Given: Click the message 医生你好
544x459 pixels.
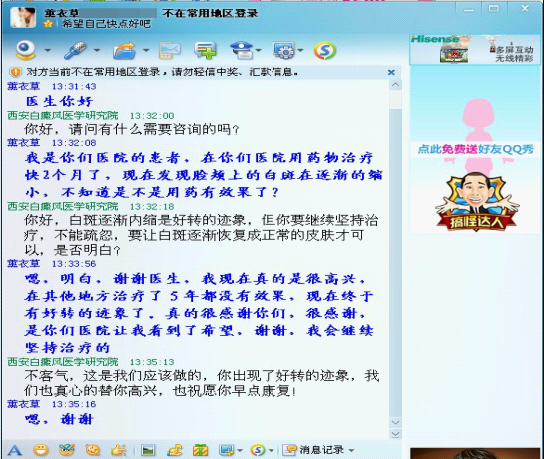Looking at the screenshot, I should point(59,101).
